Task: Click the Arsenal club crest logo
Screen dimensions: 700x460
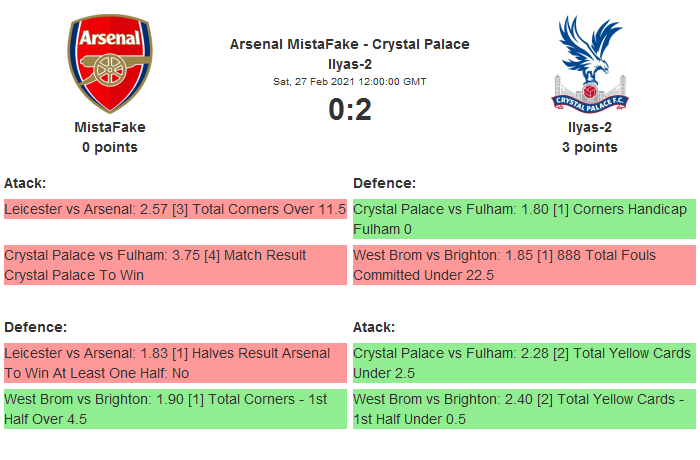Action: pyautogui.click(x=109, y=64)
